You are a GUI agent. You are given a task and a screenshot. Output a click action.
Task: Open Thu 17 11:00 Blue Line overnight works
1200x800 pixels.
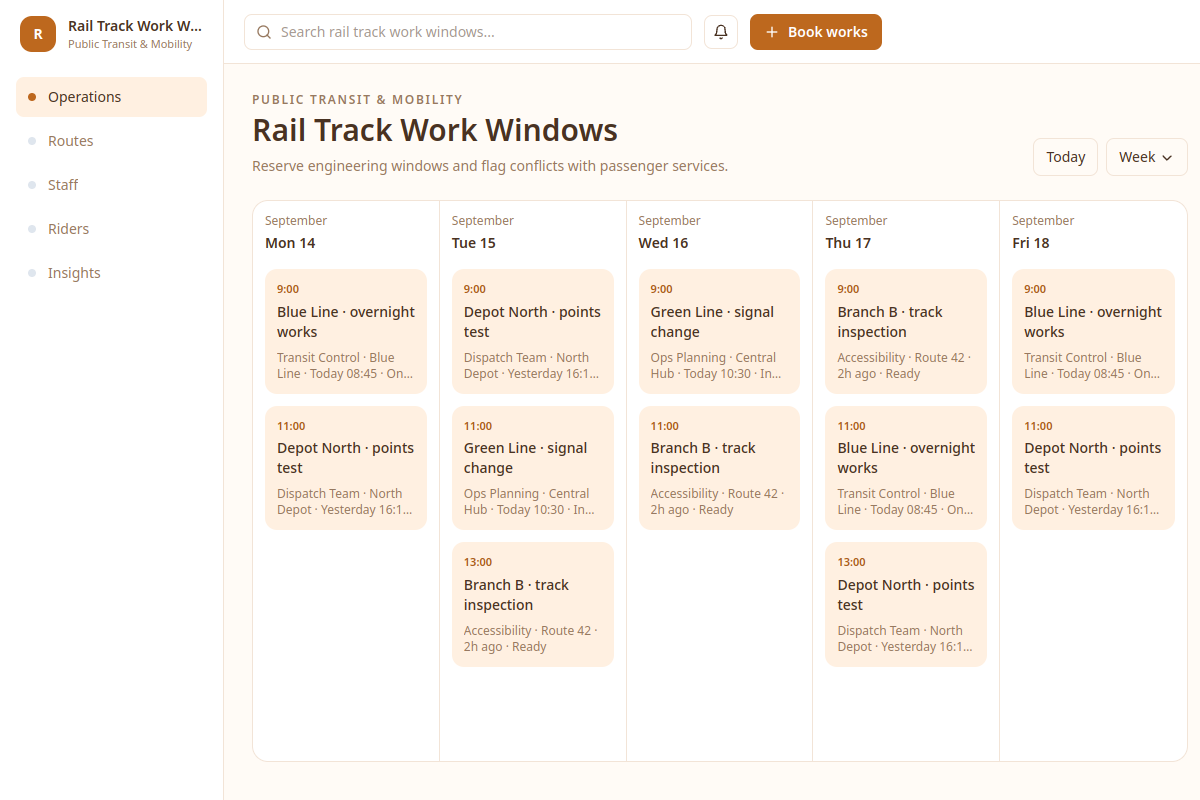(x=906, y=467)
